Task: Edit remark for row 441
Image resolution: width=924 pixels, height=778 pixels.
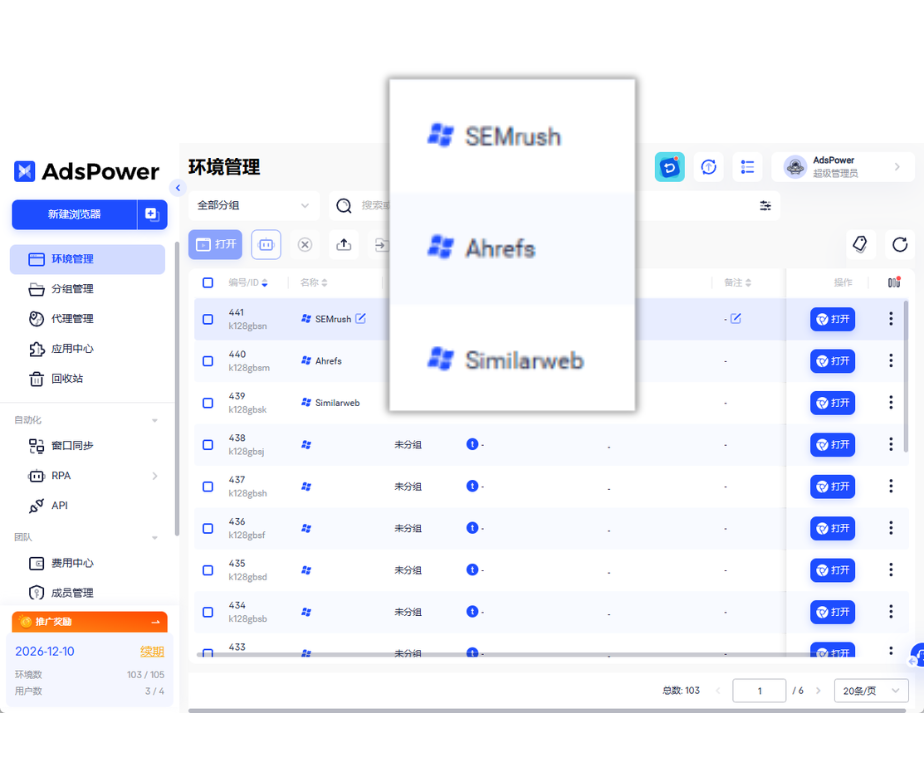Action: (x=735, y=319)
